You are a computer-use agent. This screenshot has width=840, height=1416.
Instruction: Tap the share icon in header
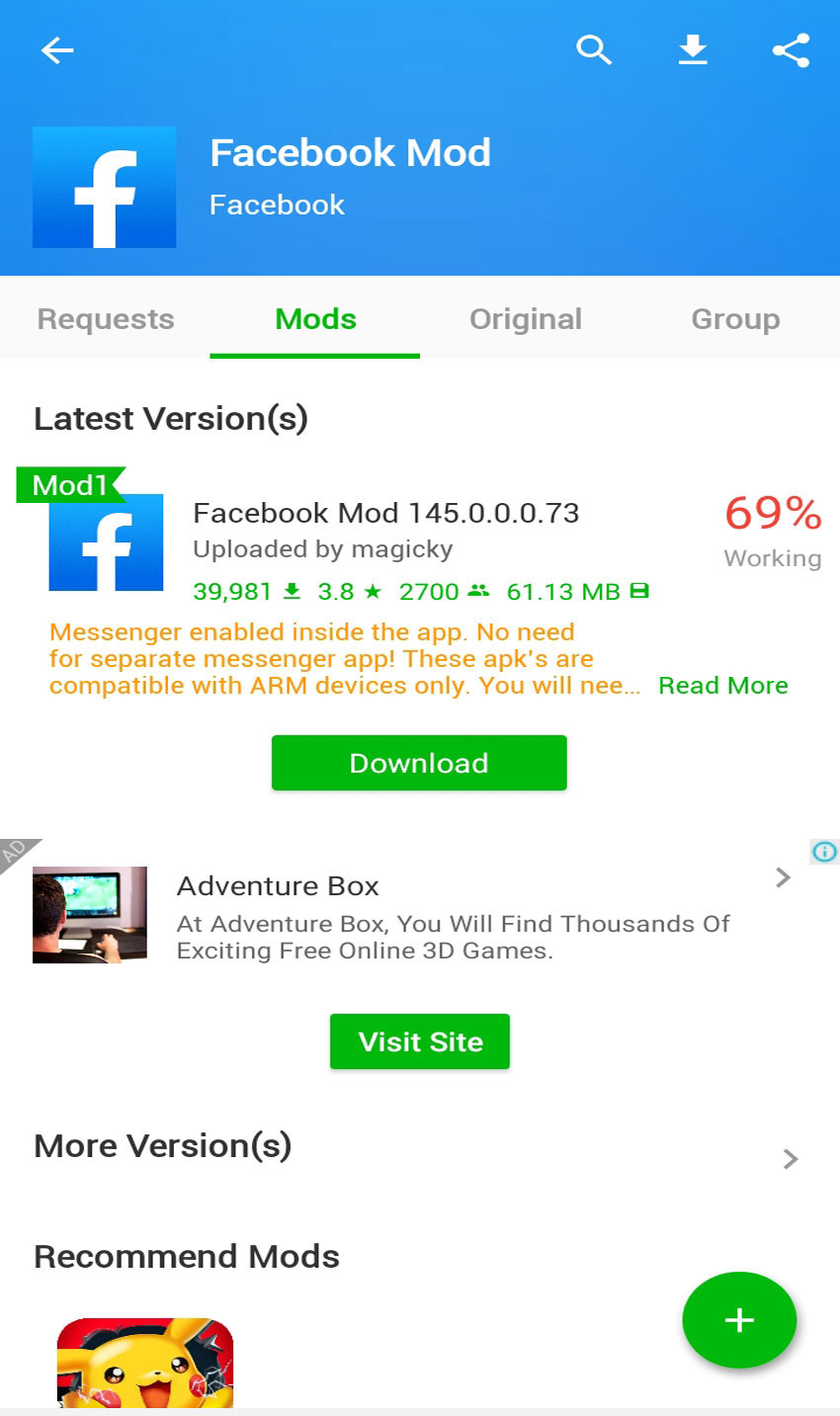(x=791, y=49)
